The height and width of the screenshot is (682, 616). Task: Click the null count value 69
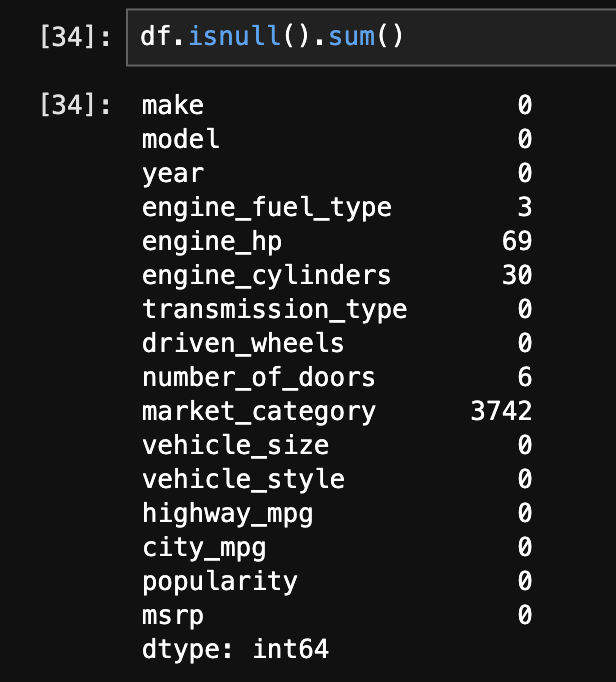pos(517,241)
